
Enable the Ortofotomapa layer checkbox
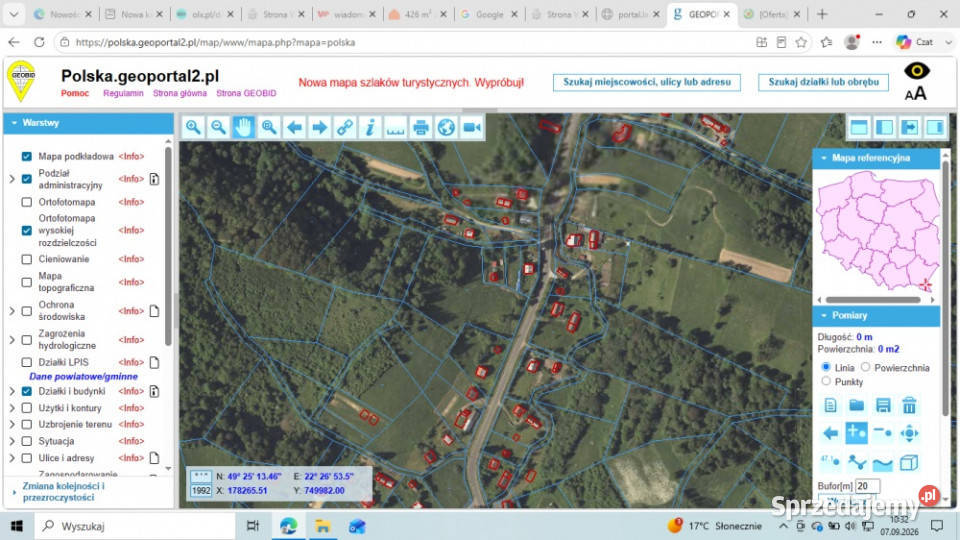point(26,202)
